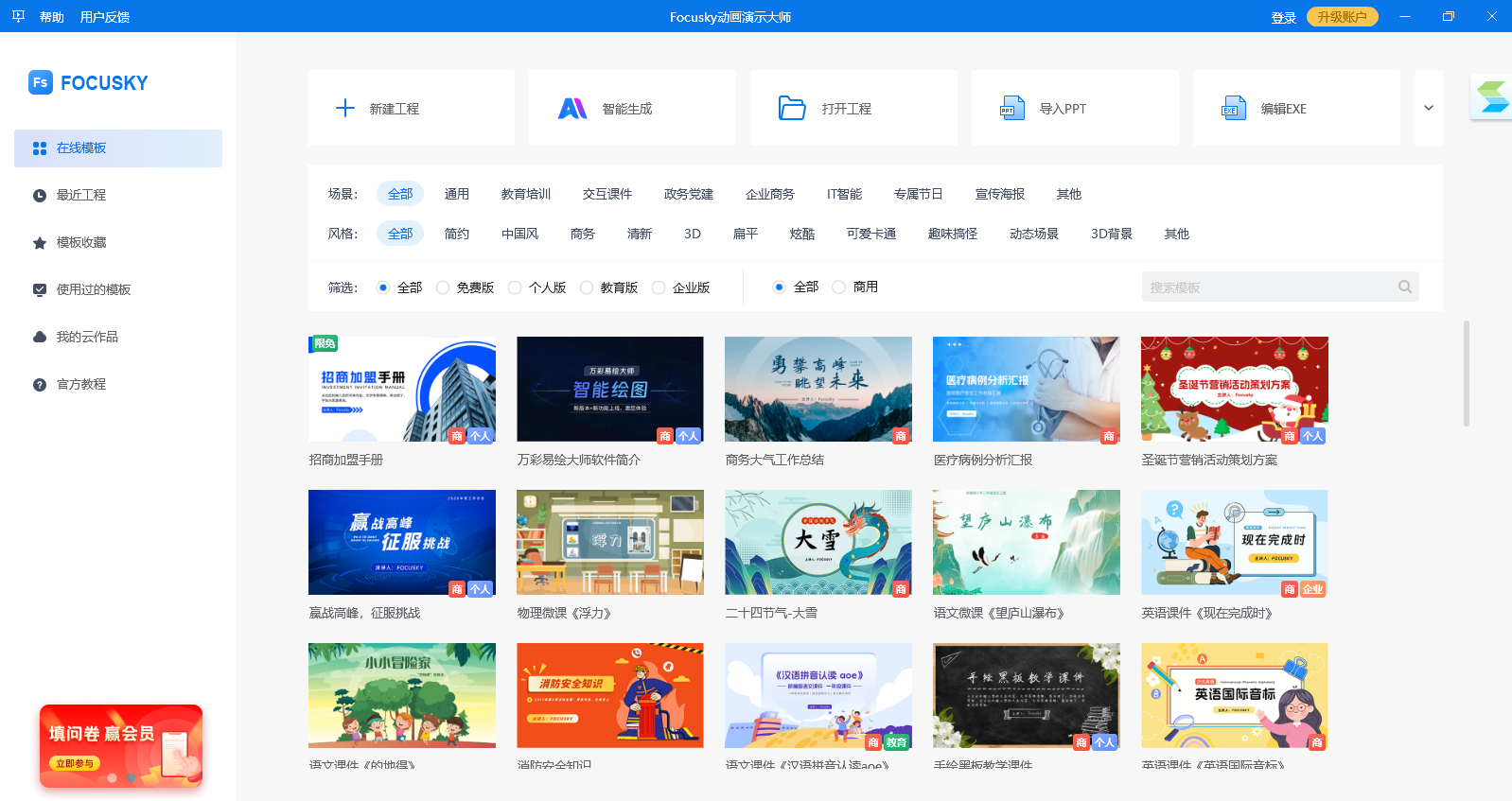
Task: Expand more actions with the chevron after 编辑EXE
Action: point(1429,108)
